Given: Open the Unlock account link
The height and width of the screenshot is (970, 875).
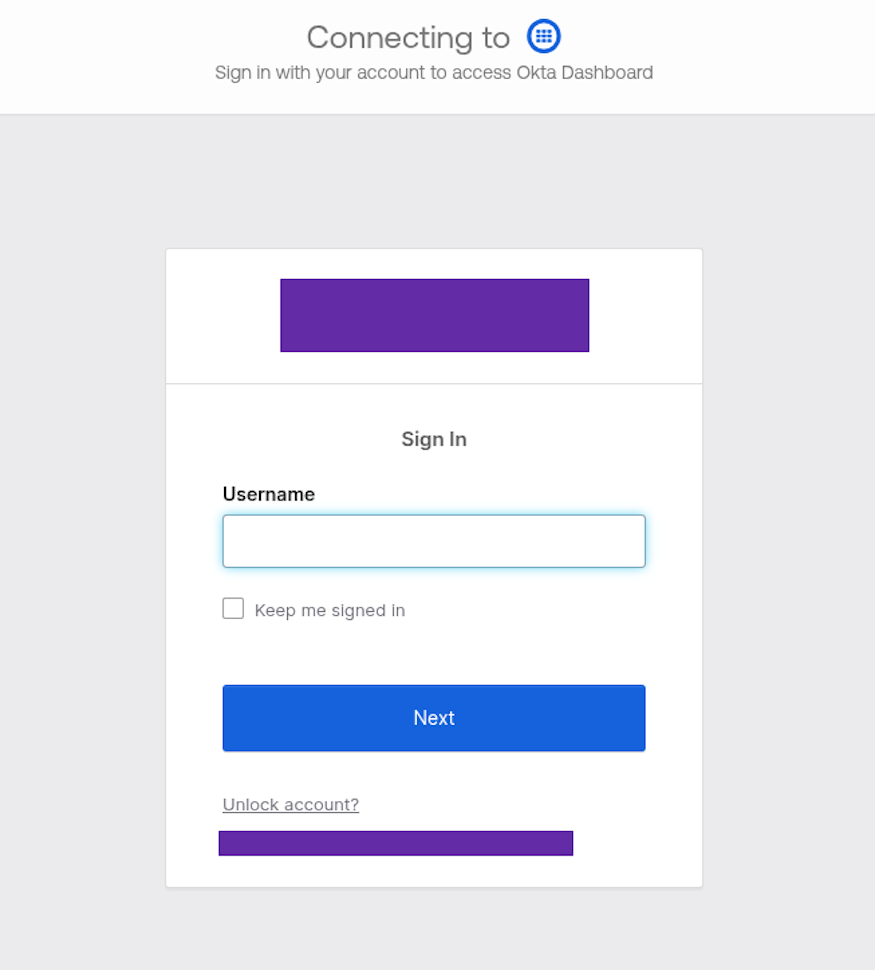Looking at the screenshot, I should 290,804.
